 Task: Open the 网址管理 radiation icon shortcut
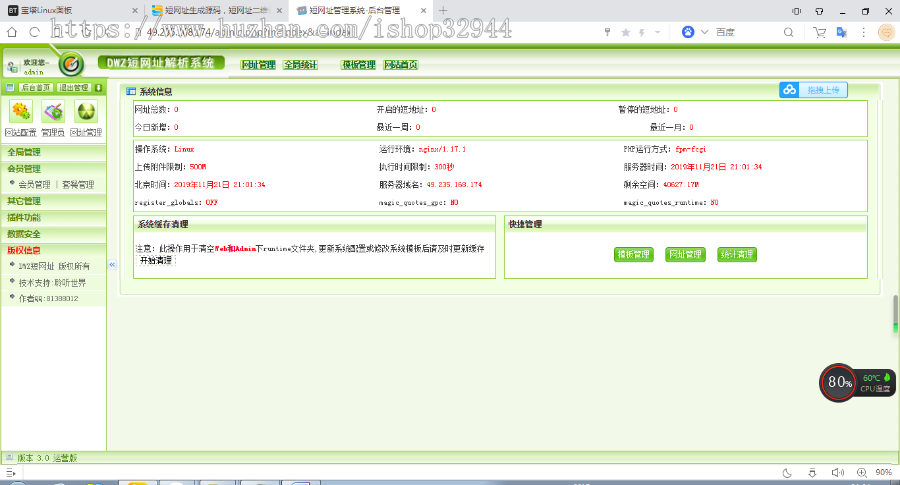click(x=86, y=111)
